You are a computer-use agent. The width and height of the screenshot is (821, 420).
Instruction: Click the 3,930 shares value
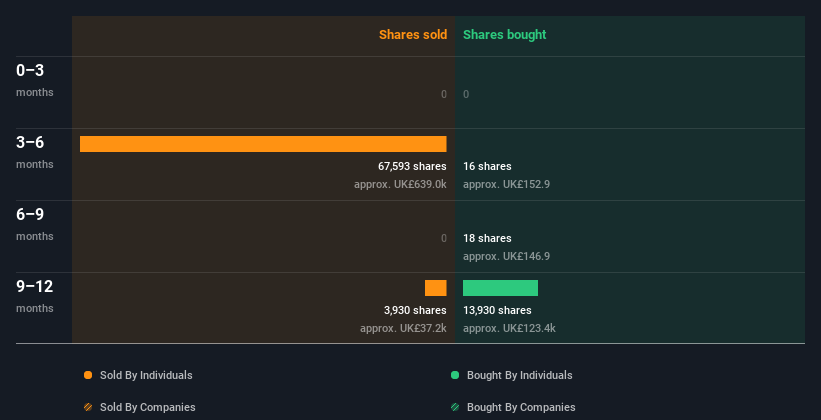tap(415, 310)
